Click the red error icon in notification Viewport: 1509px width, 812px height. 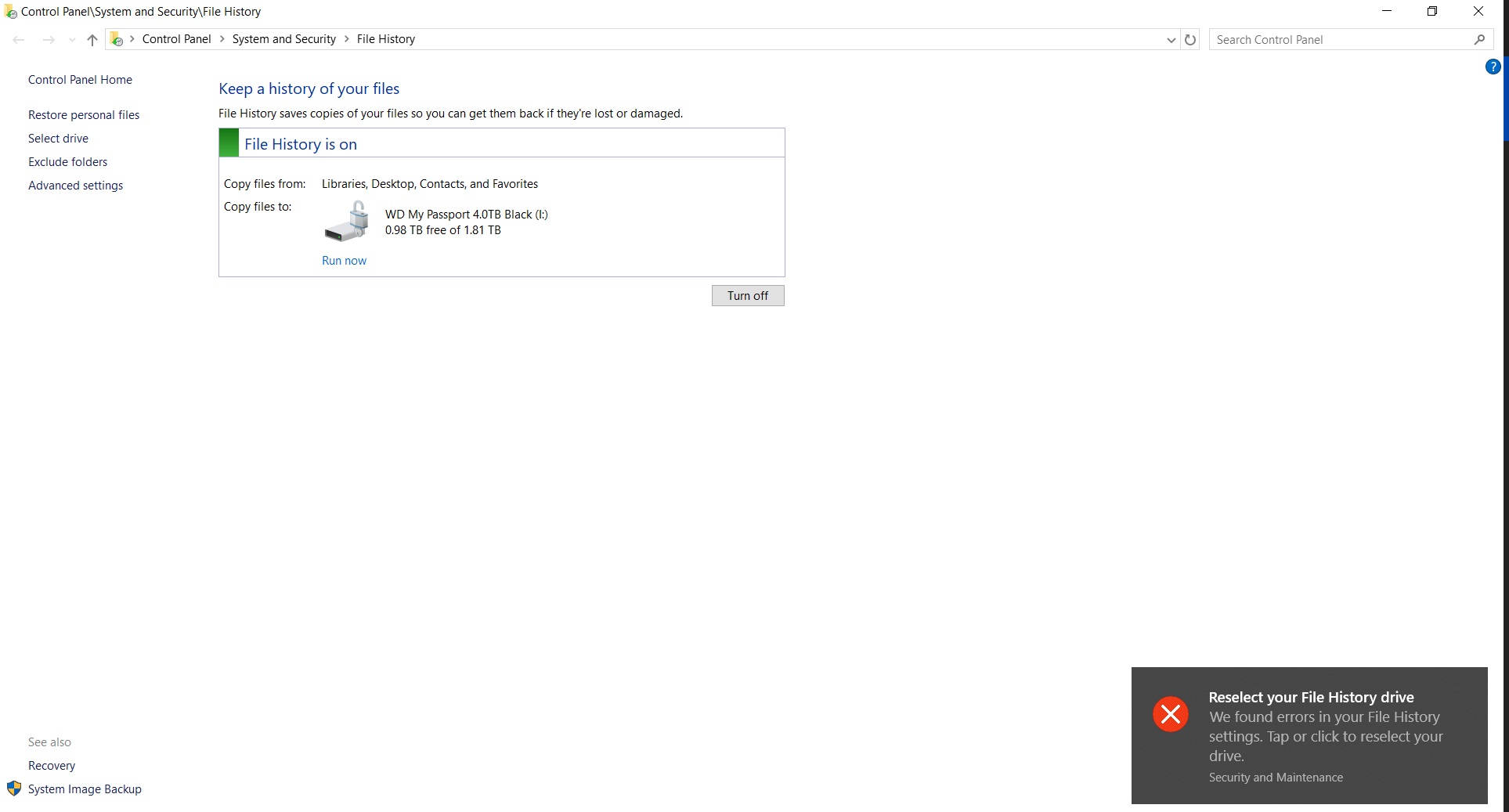point(1170,714)
